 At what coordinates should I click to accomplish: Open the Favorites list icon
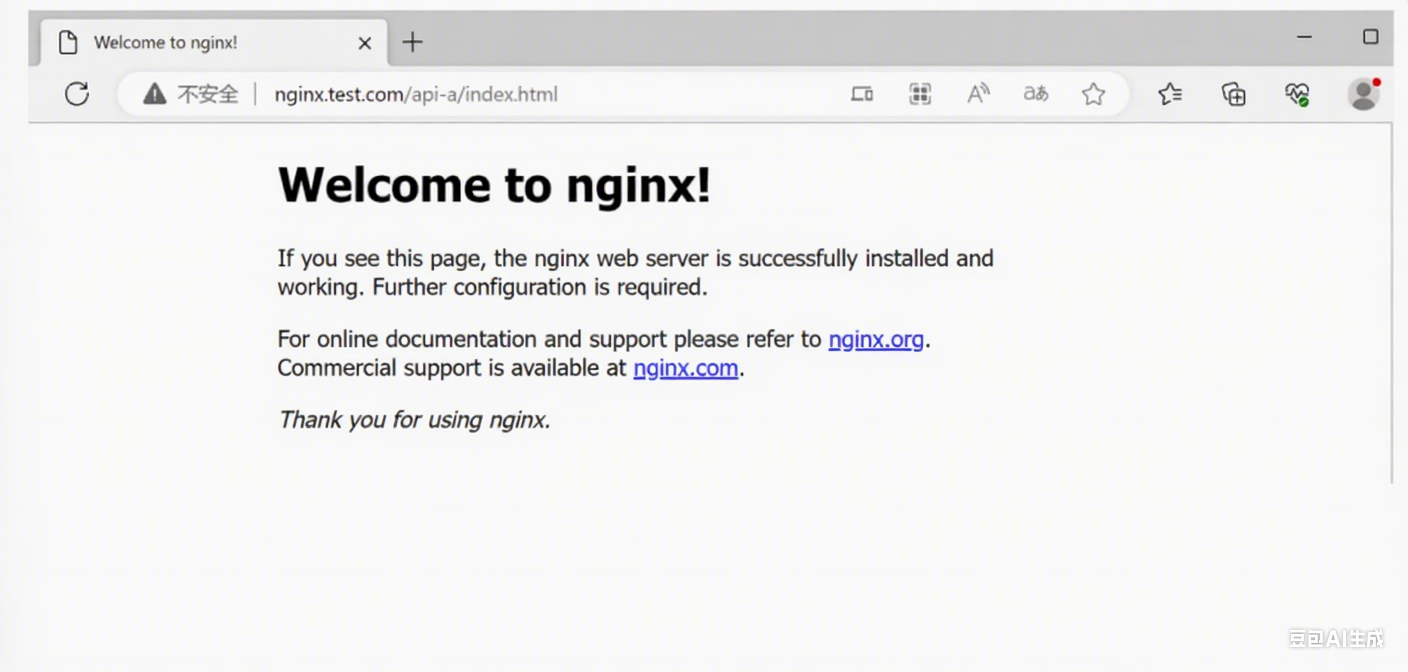click(x=1170, y=94)
